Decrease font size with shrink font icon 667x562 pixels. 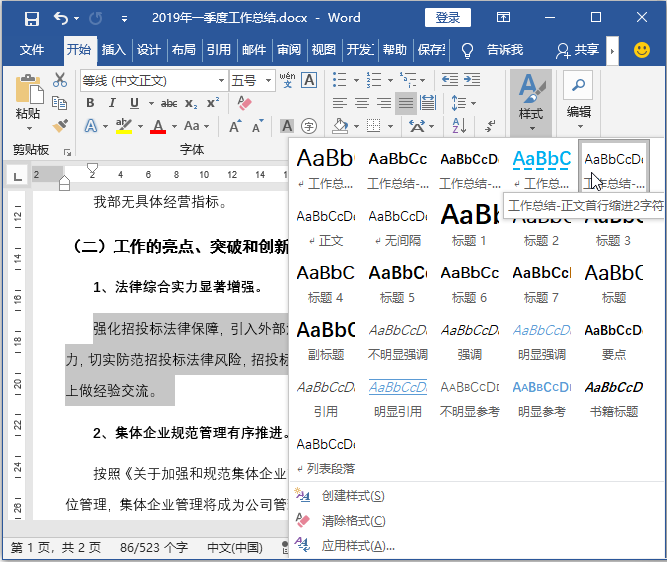click(x=258, y=126)
